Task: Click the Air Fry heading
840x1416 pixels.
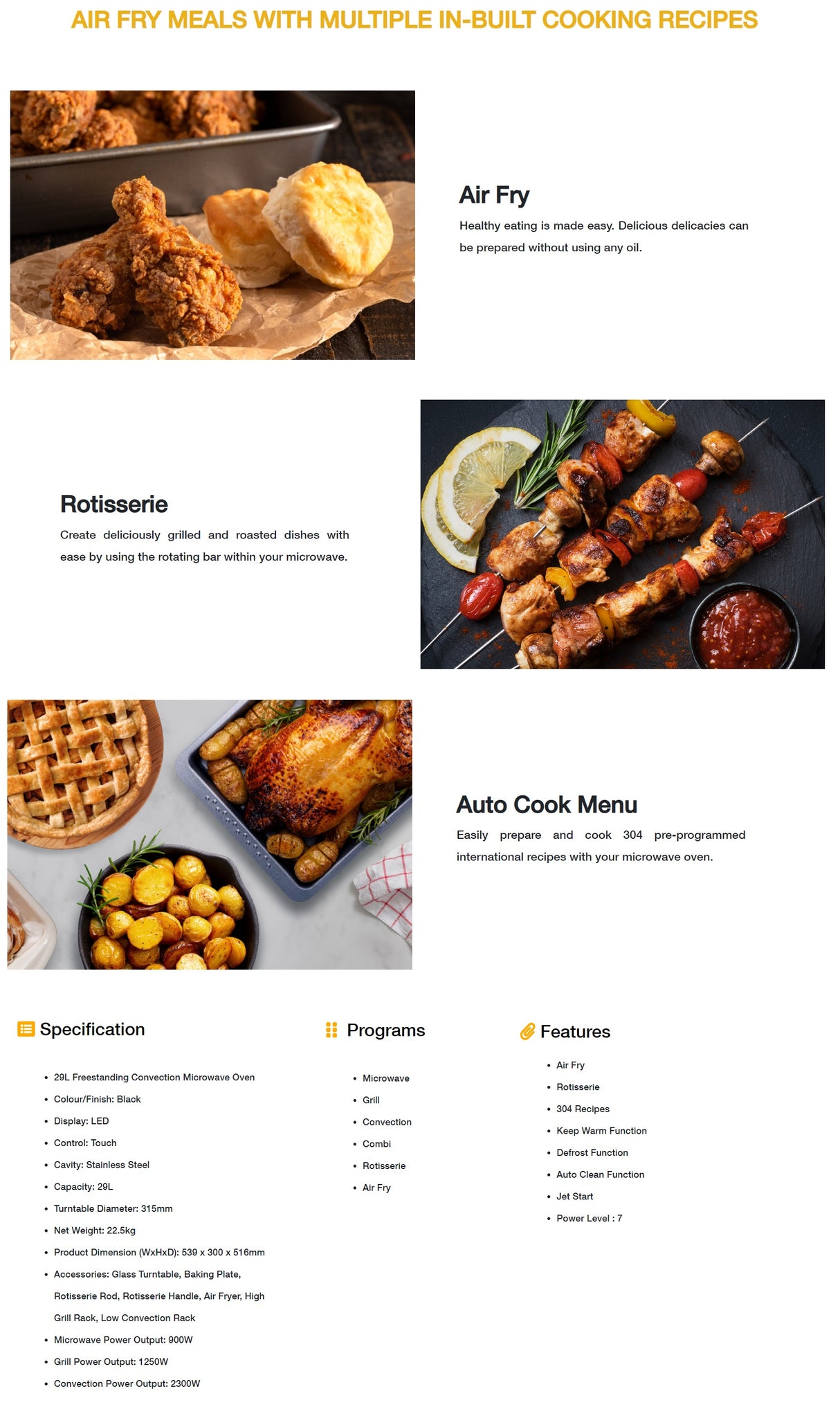Action: coord(494,195)
